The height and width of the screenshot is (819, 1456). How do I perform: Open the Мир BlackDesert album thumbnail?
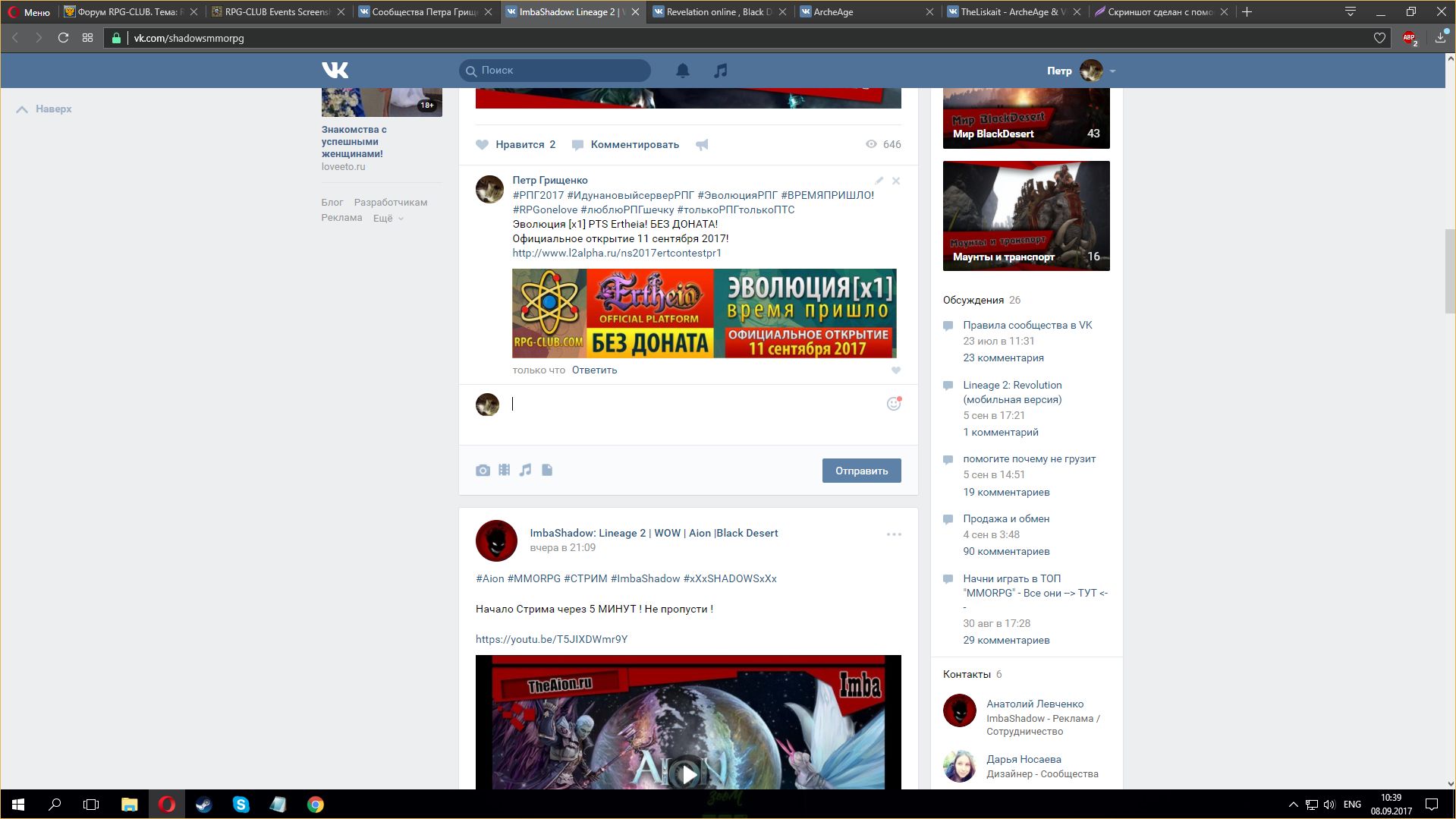point(1026,118)
